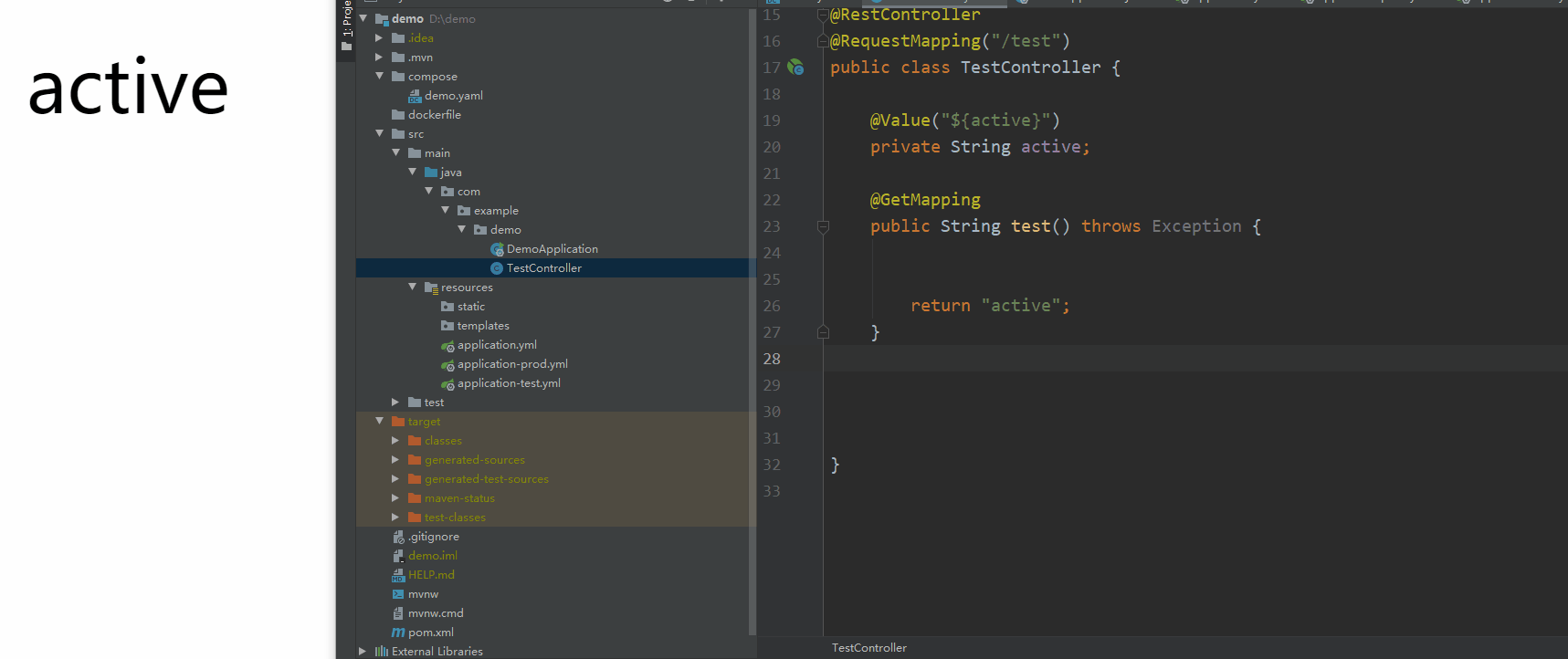Click the java source root folder icon
1568x659 pixels.
[431, 173]
